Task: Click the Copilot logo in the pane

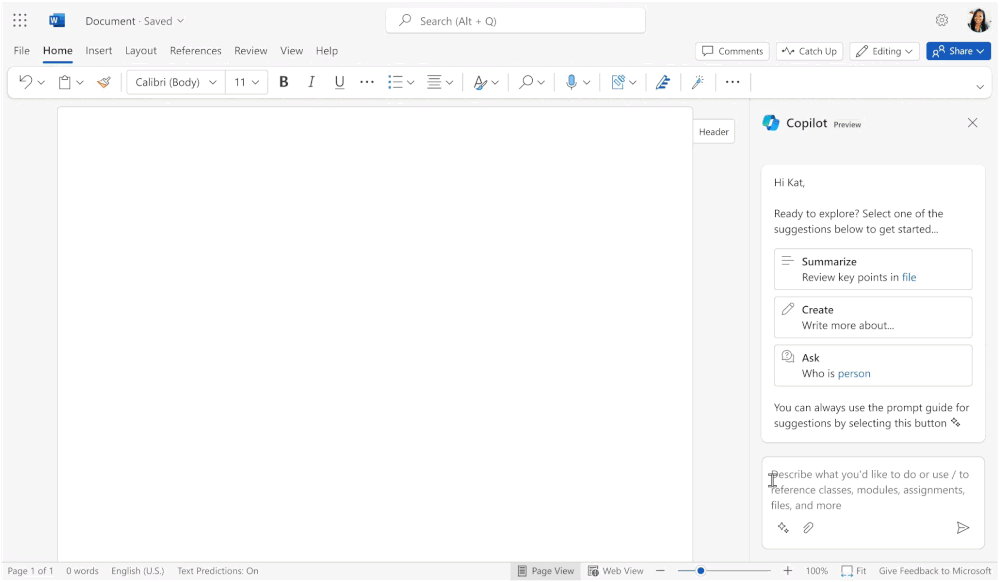Action: click(x=771, y=123)
